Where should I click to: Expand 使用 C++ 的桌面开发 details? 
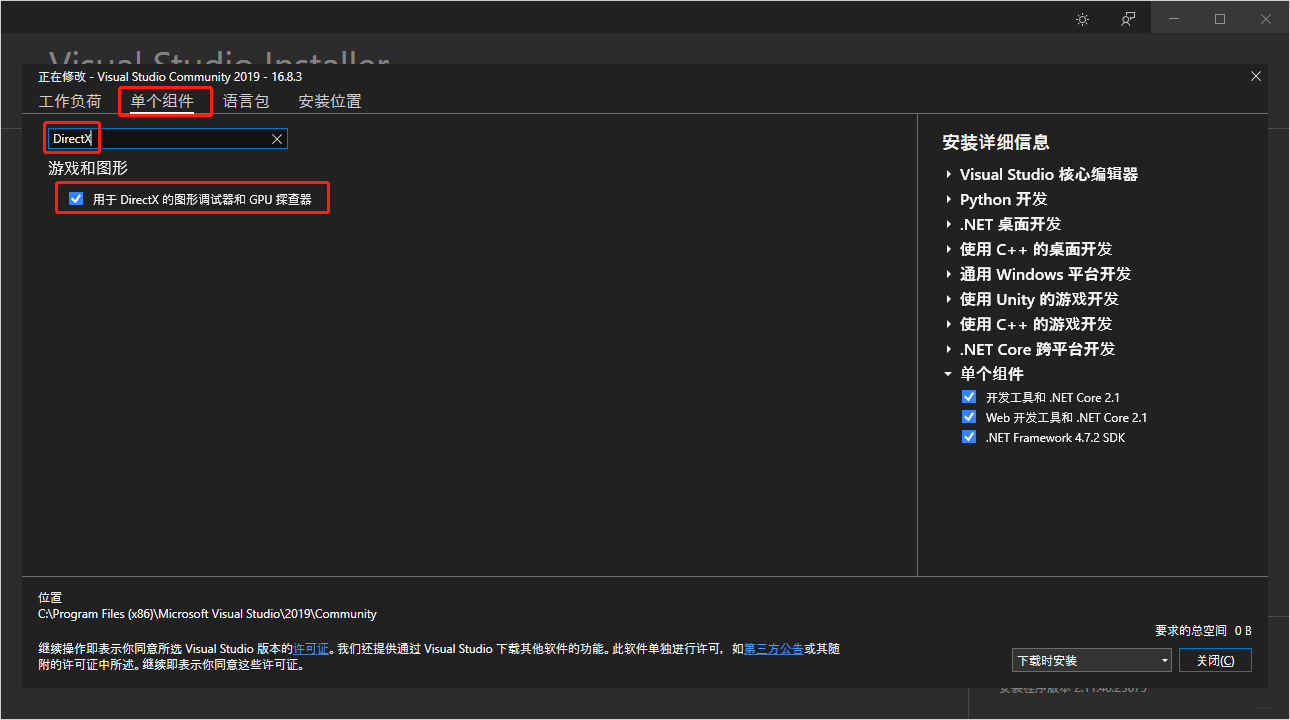pos(948,249)
